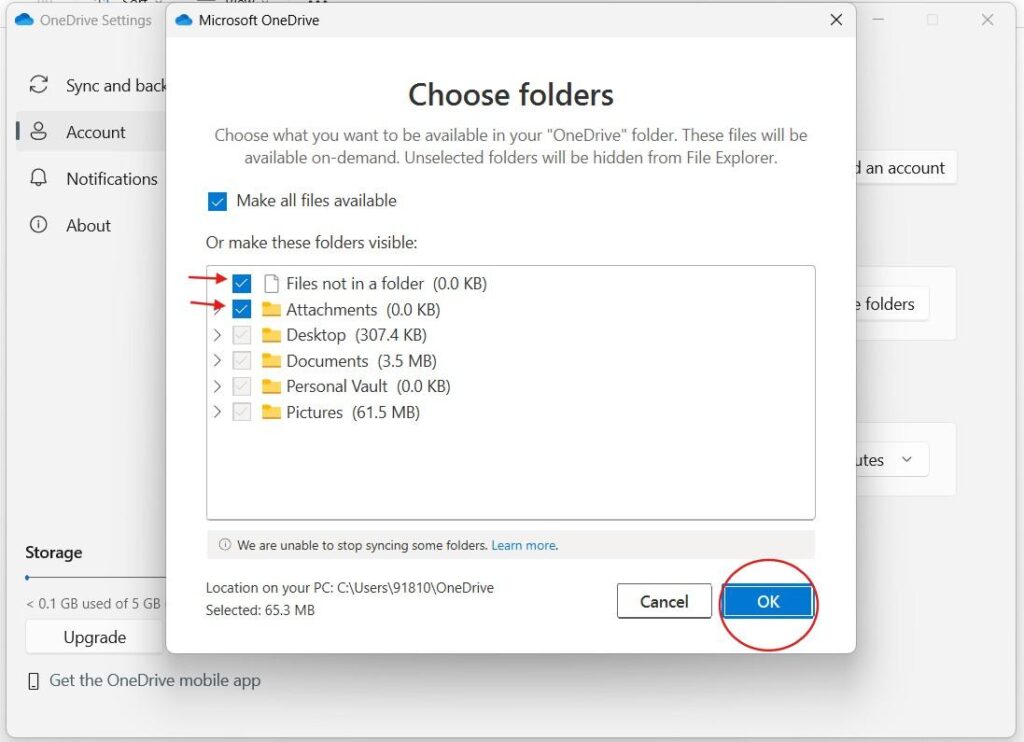Image resolution: width=1024 pixels, height=742 pixels.
Task: Select the Files not in a folder row label
Action: (387, 283)
